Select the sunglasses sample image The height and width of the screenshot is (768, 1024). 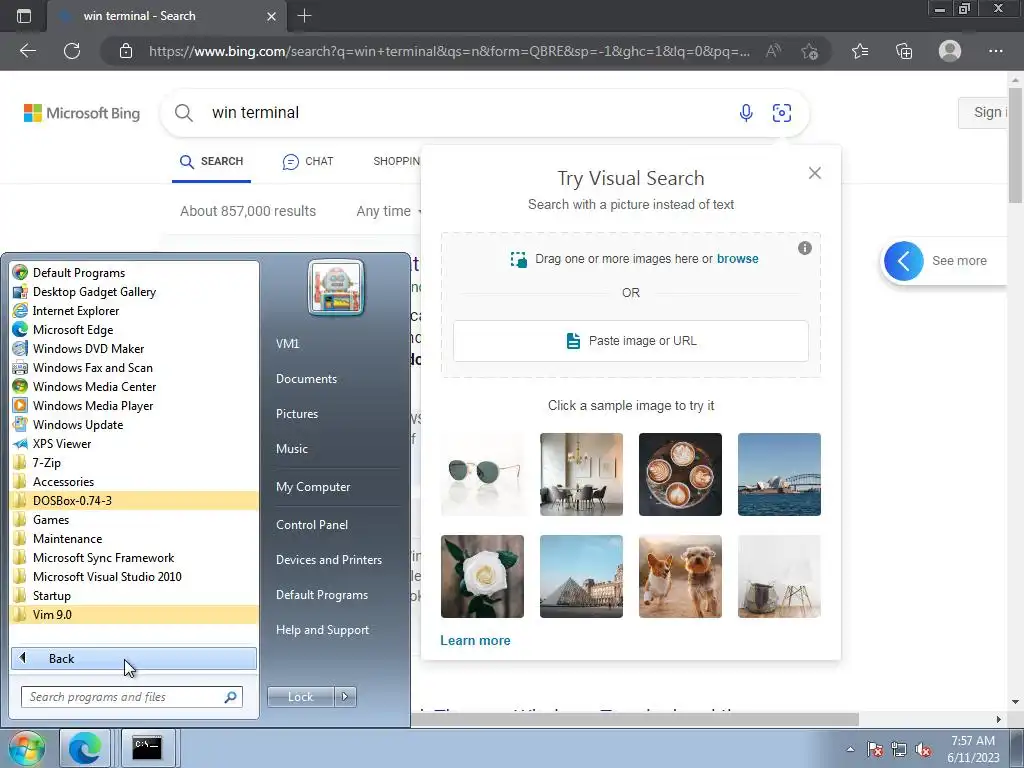[x=483, y=474]
